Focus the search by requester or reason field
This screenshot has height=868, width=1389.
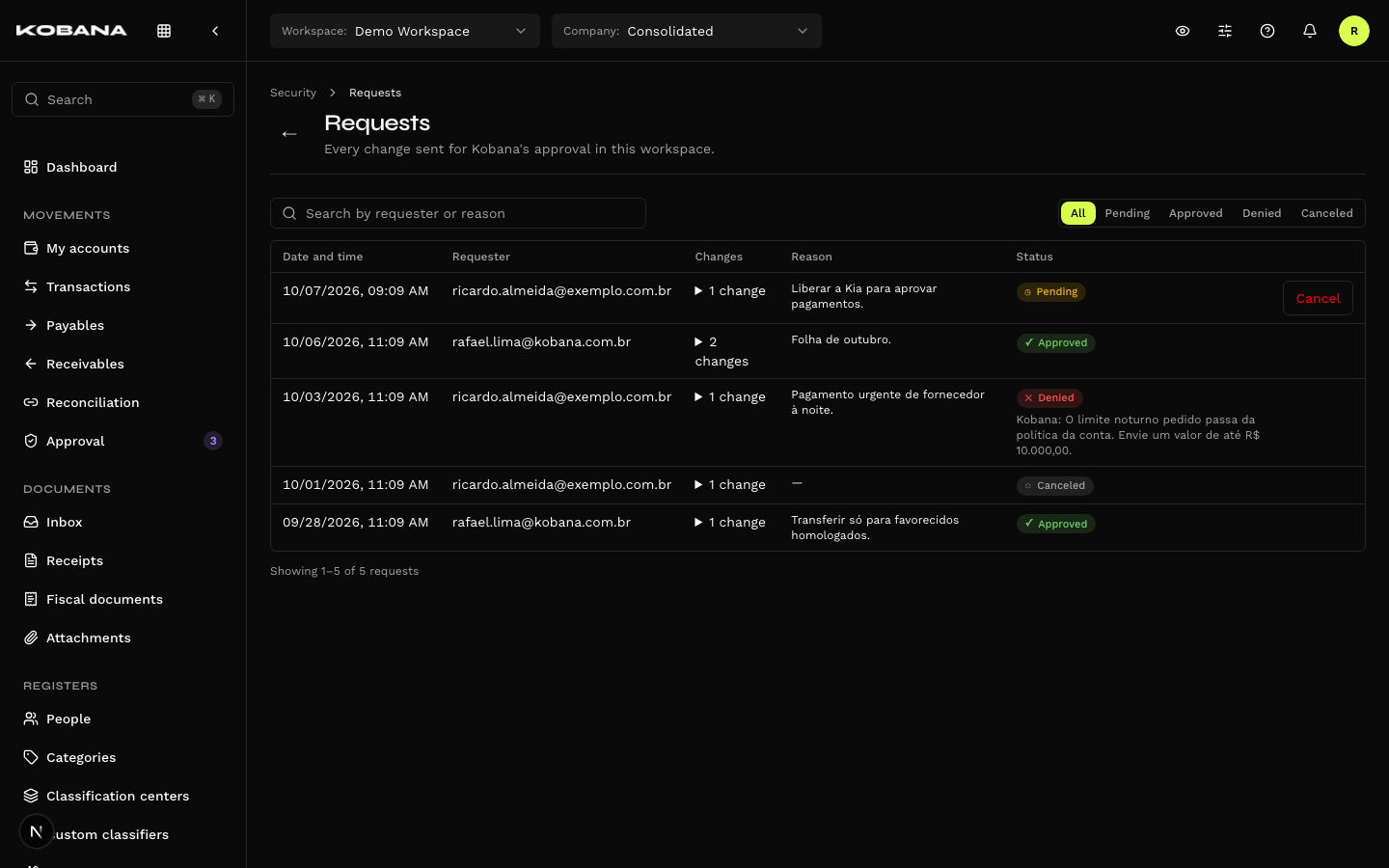(x=458, y=213)
